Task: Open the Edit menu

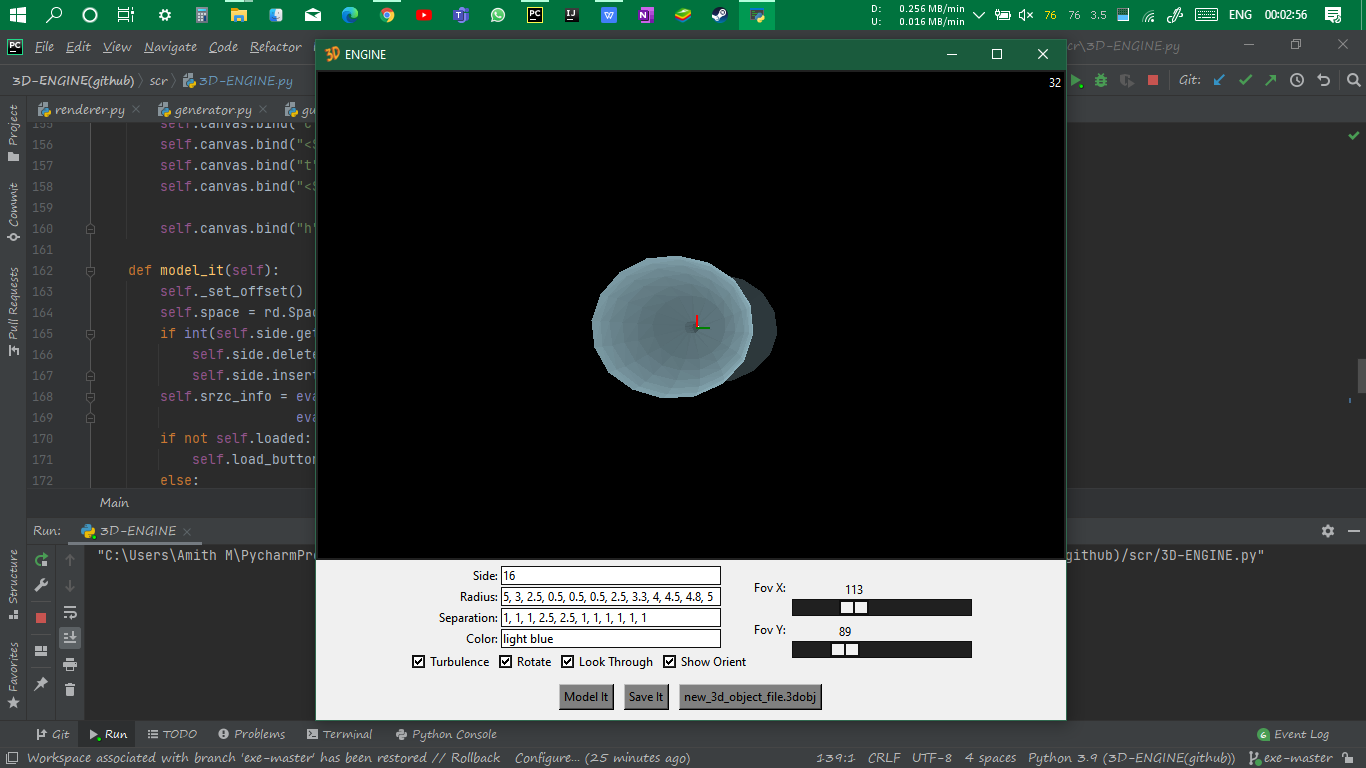Action: 78,47
